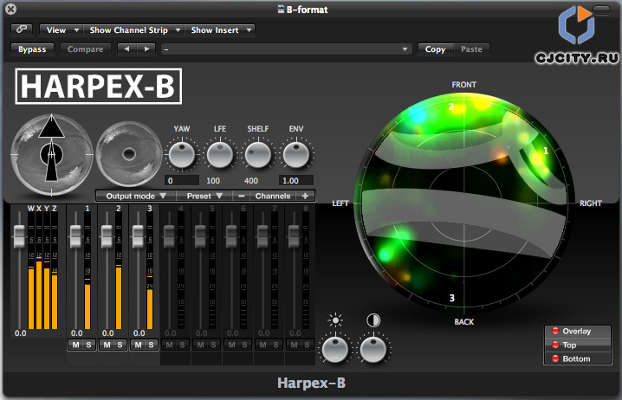The width and height of the screenshot is (622, 400).
Task: Mute channel 1 with M button
Action: [x=75, y=345]
